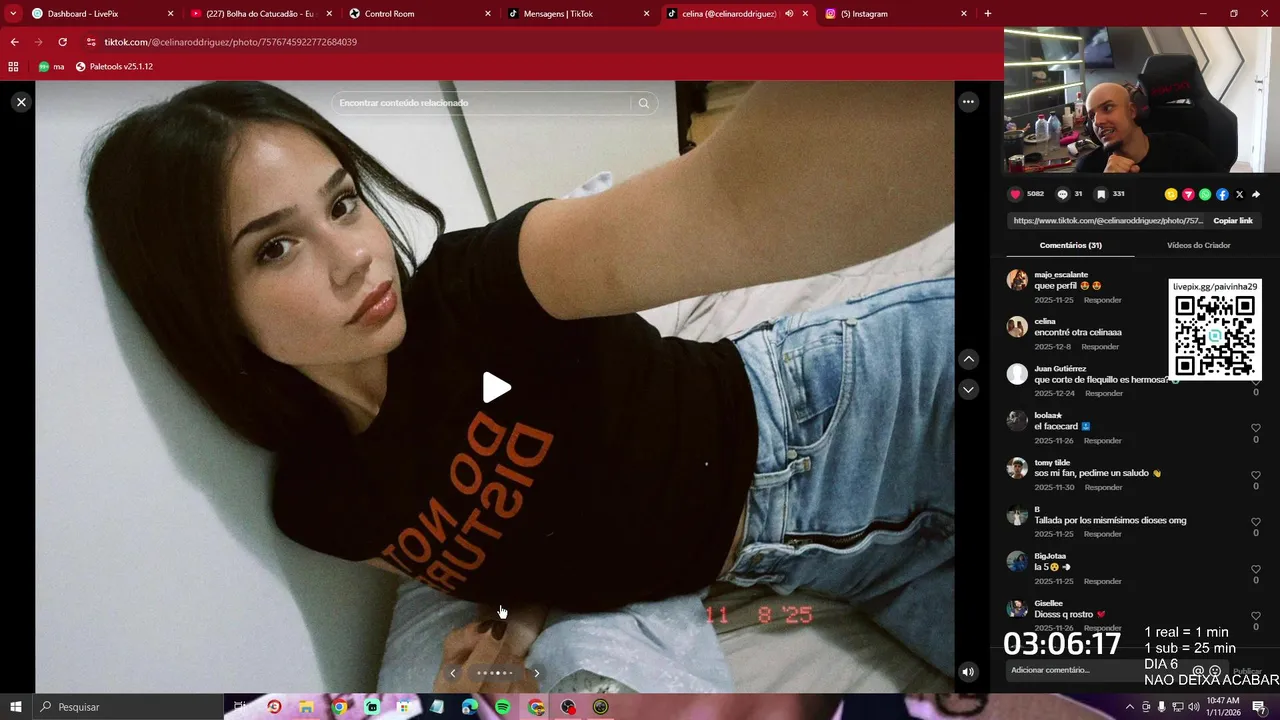Insert a mention with the @ icon
Viewport: 1280px width, 720px height.
click(x=1198, y=671)
